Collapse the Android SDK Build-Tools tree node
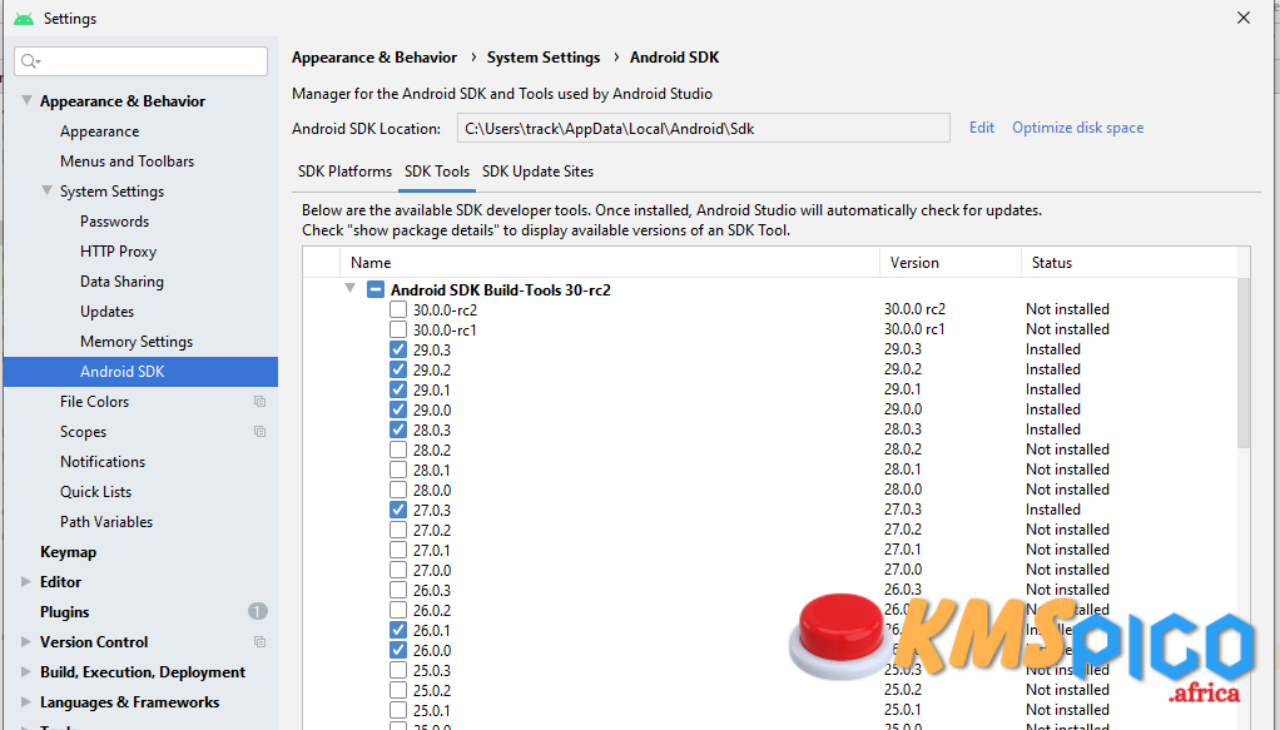Image resolution: width=1280 pixels, height=730 pixels. coord(350,289)
